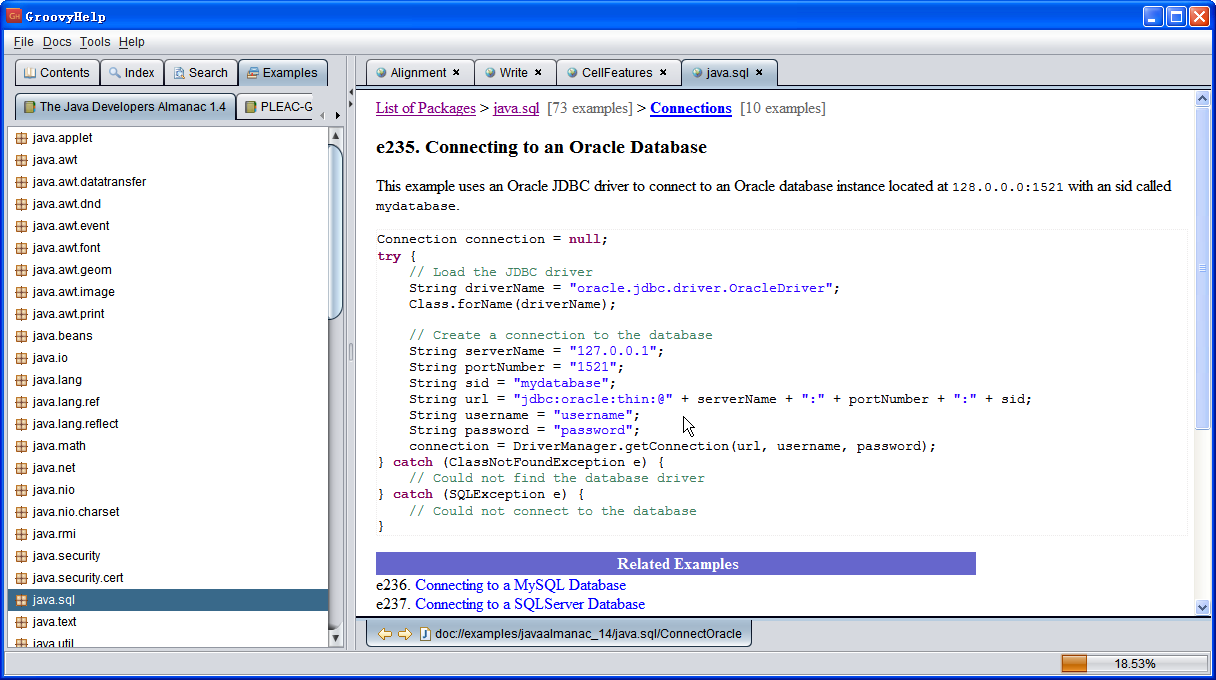Select java.text in package list
The image size is (1216, 680).
pyautogui.click(x=168, y=622)
